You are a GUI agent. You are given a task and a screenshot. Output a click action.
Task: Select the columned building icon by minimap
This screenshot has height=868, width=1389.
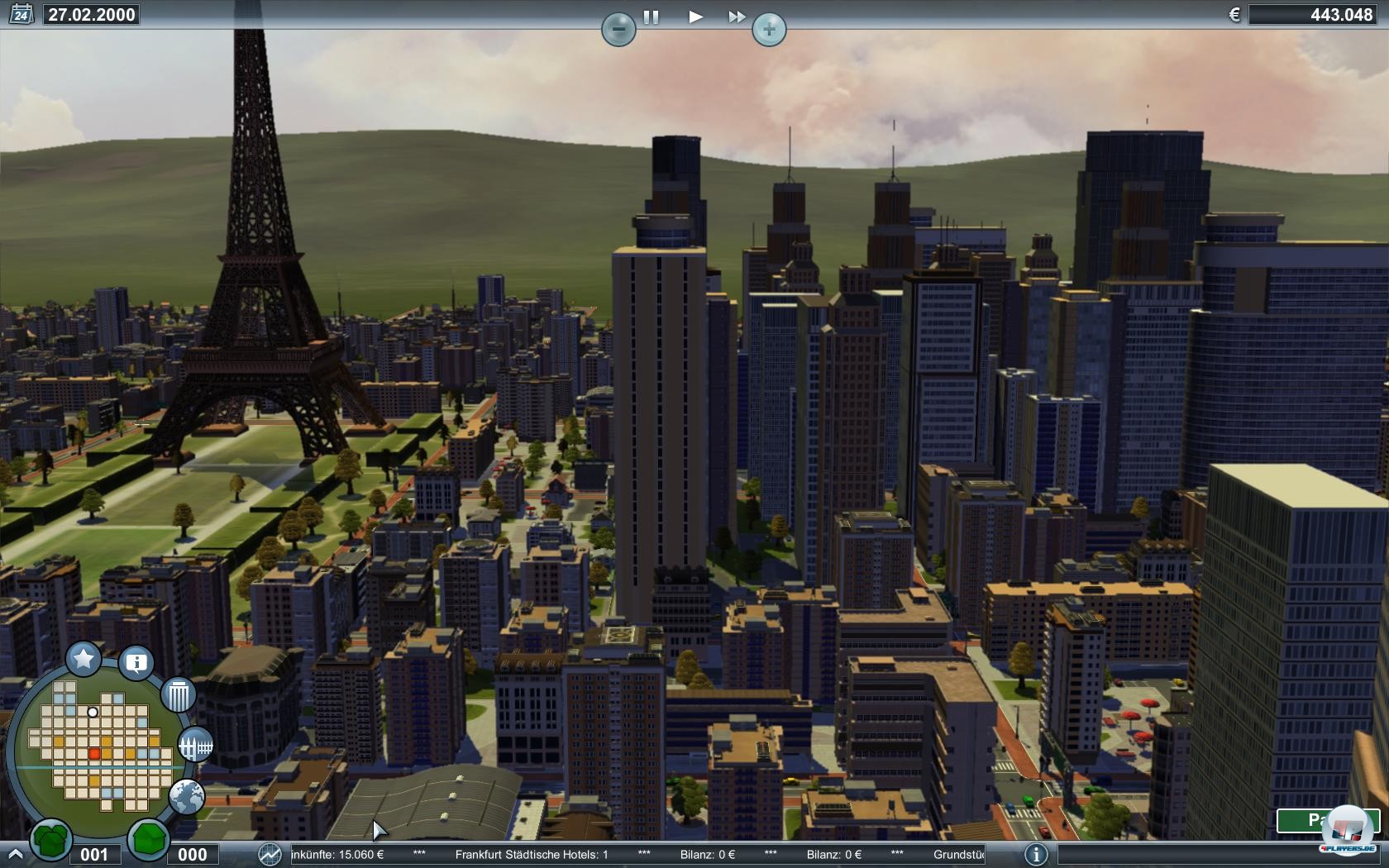click(178, 696)
